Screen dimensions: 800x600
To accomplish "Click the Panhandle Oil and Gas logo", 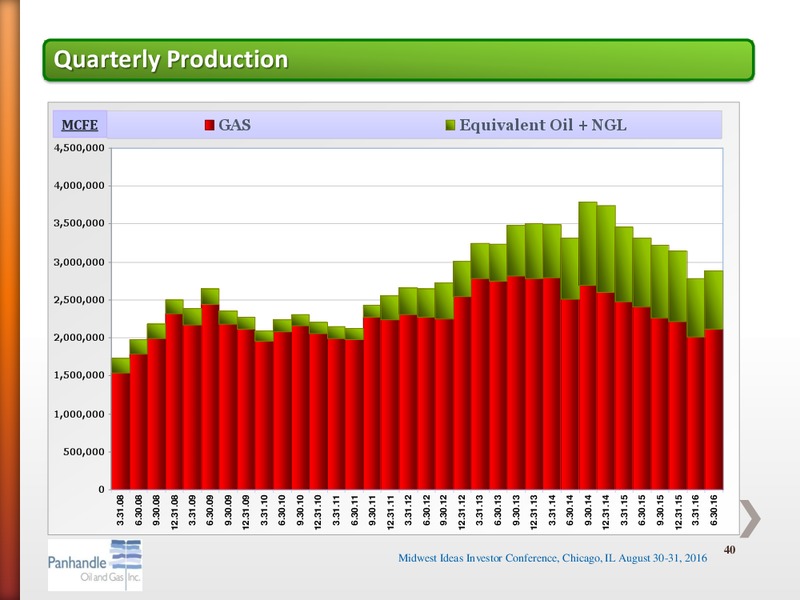I will click(95, 565).
